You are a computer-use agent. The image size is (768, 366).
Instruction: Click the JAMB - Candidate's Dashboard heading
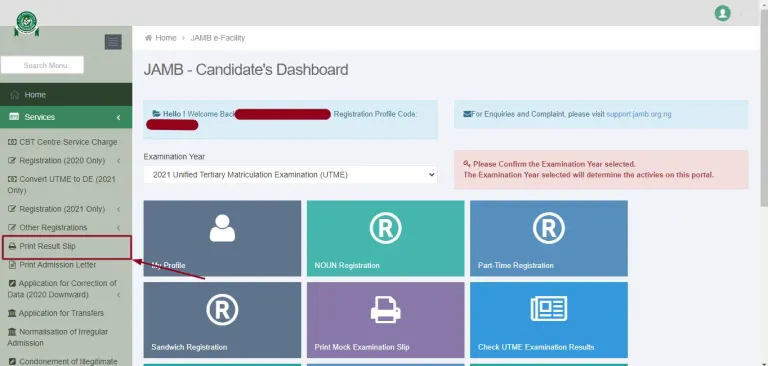pyautogui.click(x=246, y=70)
